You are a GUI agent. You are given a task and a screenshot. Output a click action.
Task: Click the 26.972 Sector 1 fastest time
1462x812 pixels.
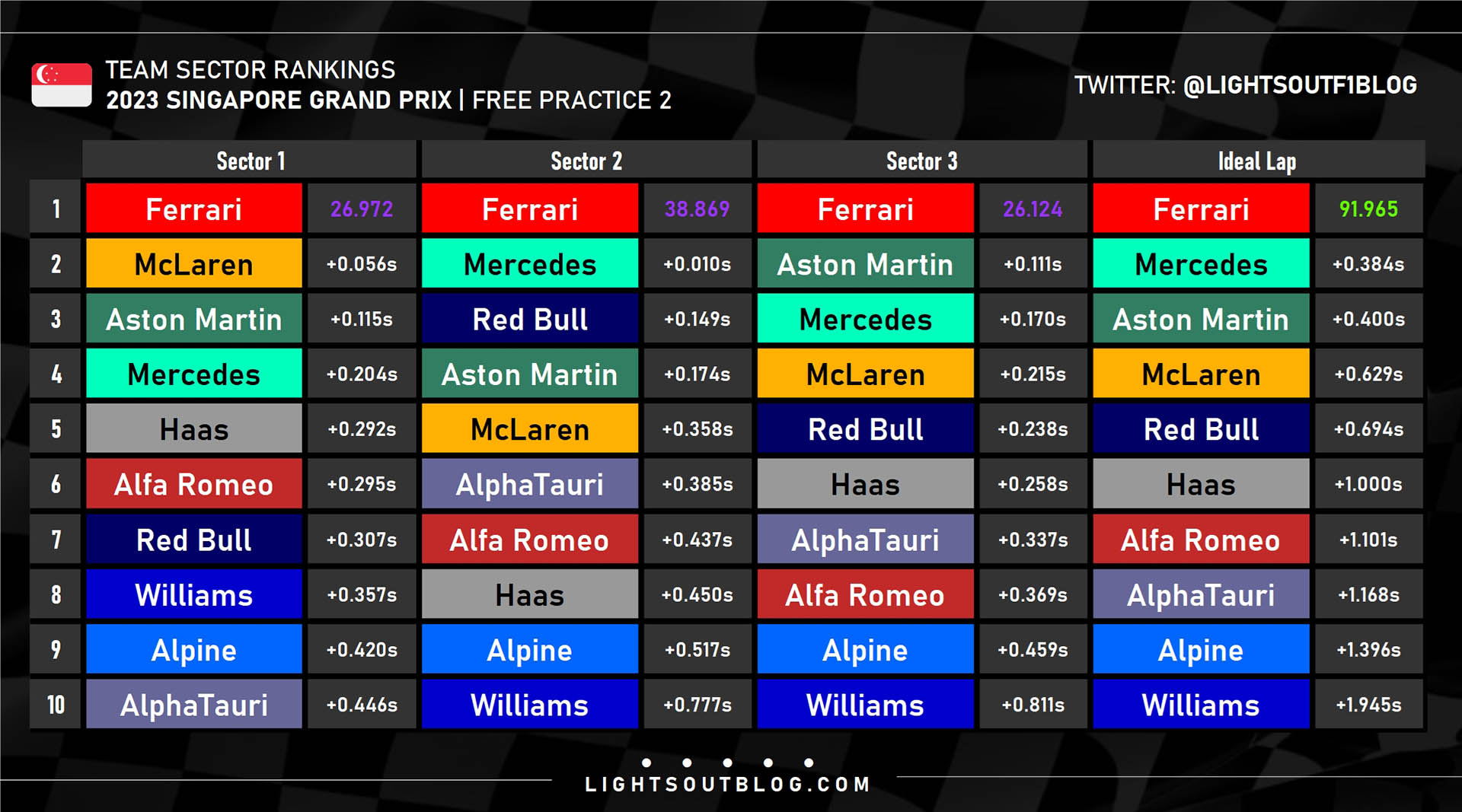pyautogui.click(x=362, y=209)
